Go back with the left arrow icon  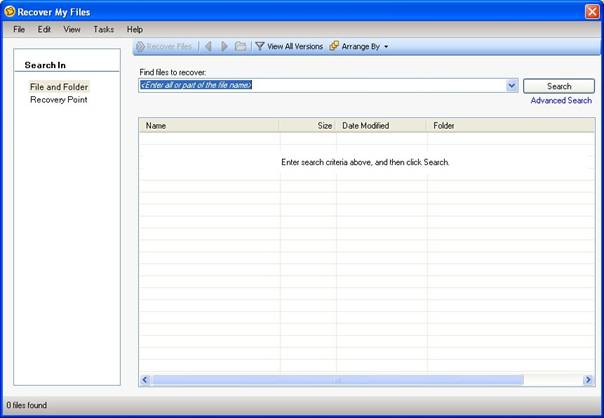(x=208, y=47)
